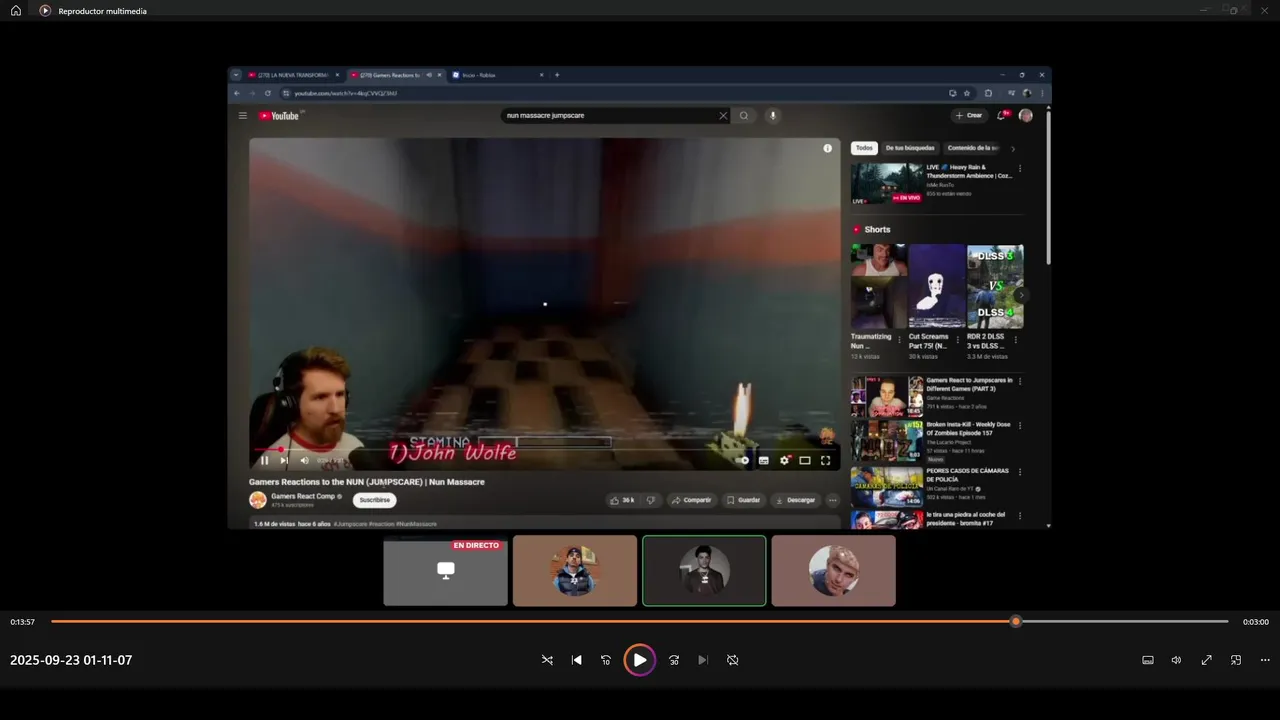This screenshot has width=1280, height=720.
Task: Open the subtitles and captions menu
Action: (1148, 660)
